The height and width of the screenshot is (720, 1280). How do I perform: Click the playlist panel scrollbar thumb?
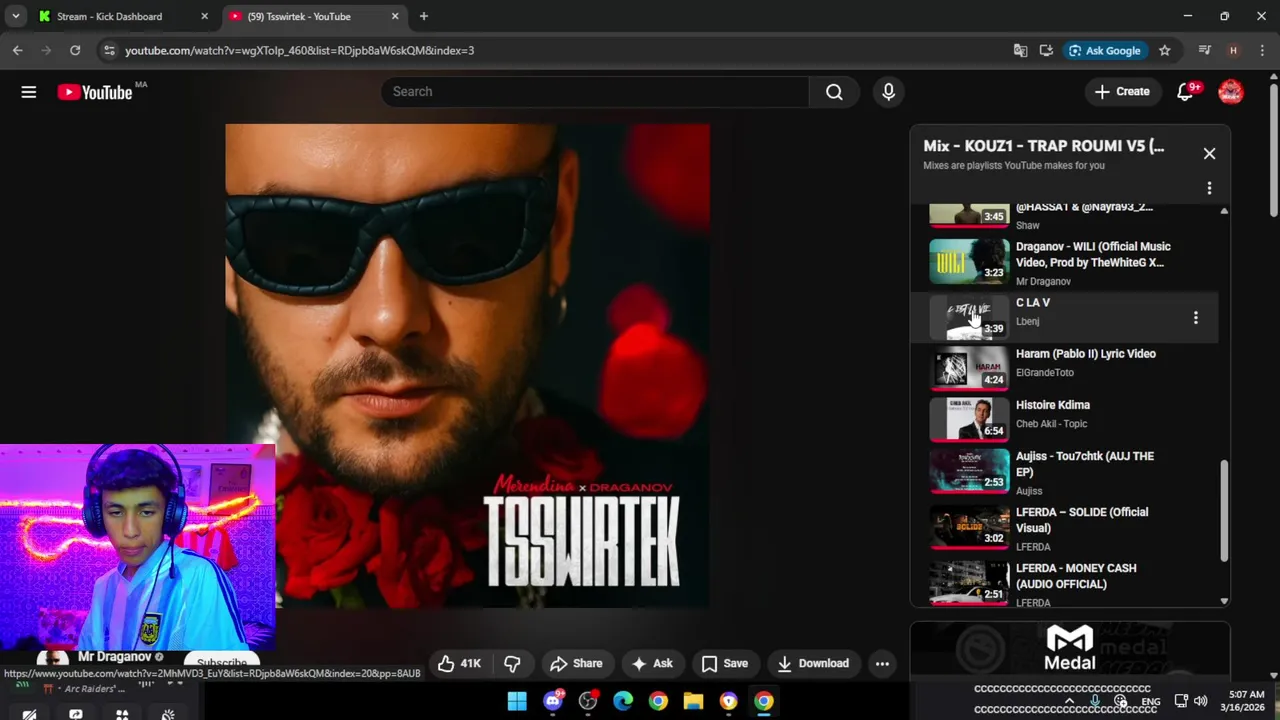click(1224, 511)
